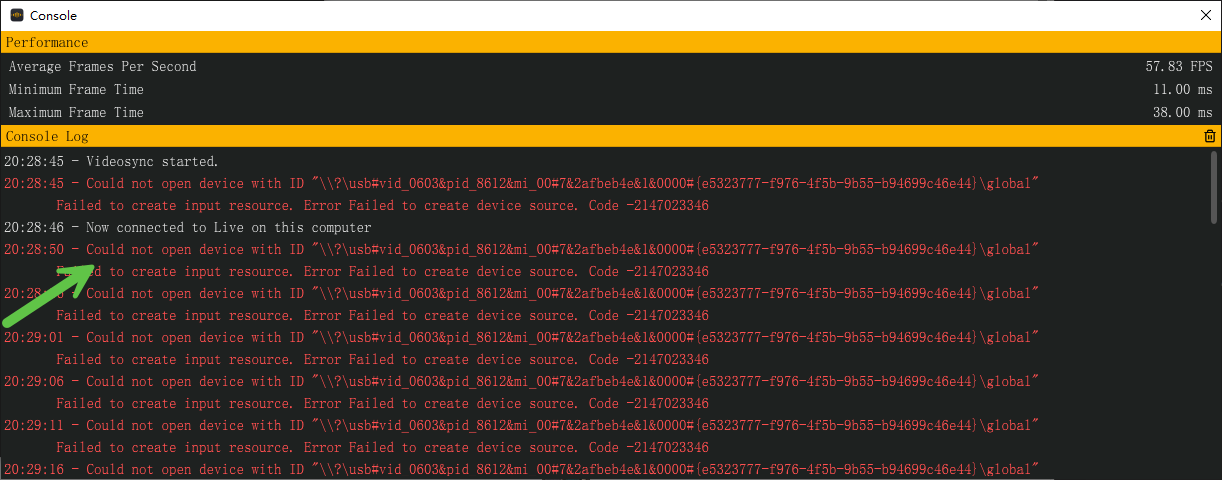Click the 57.83 FPS value
Screen dimensions: 1222x480
coord(1178,67)
